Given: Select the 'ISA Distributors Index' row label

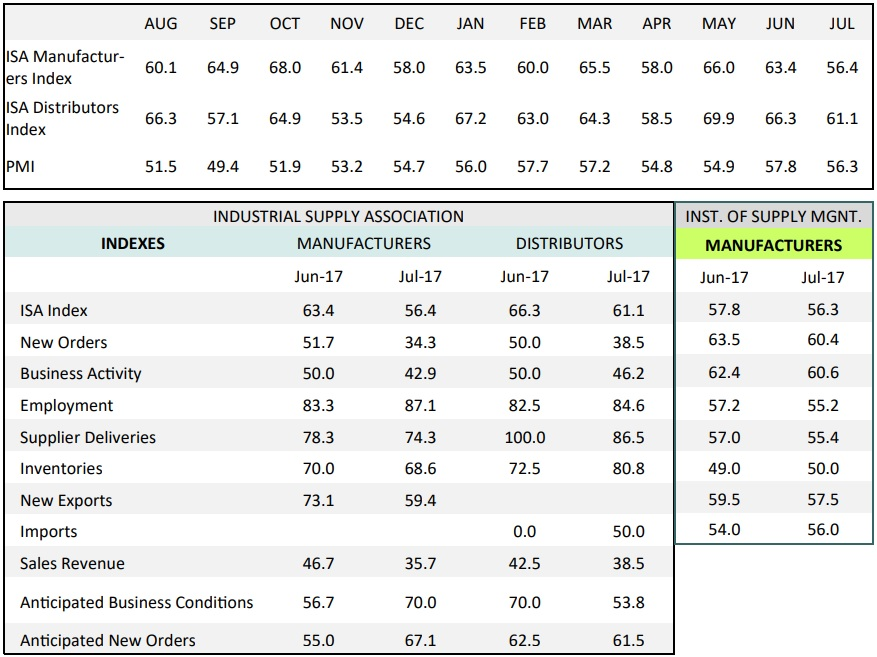Looking at the screenshot, I should pos(62,119).
